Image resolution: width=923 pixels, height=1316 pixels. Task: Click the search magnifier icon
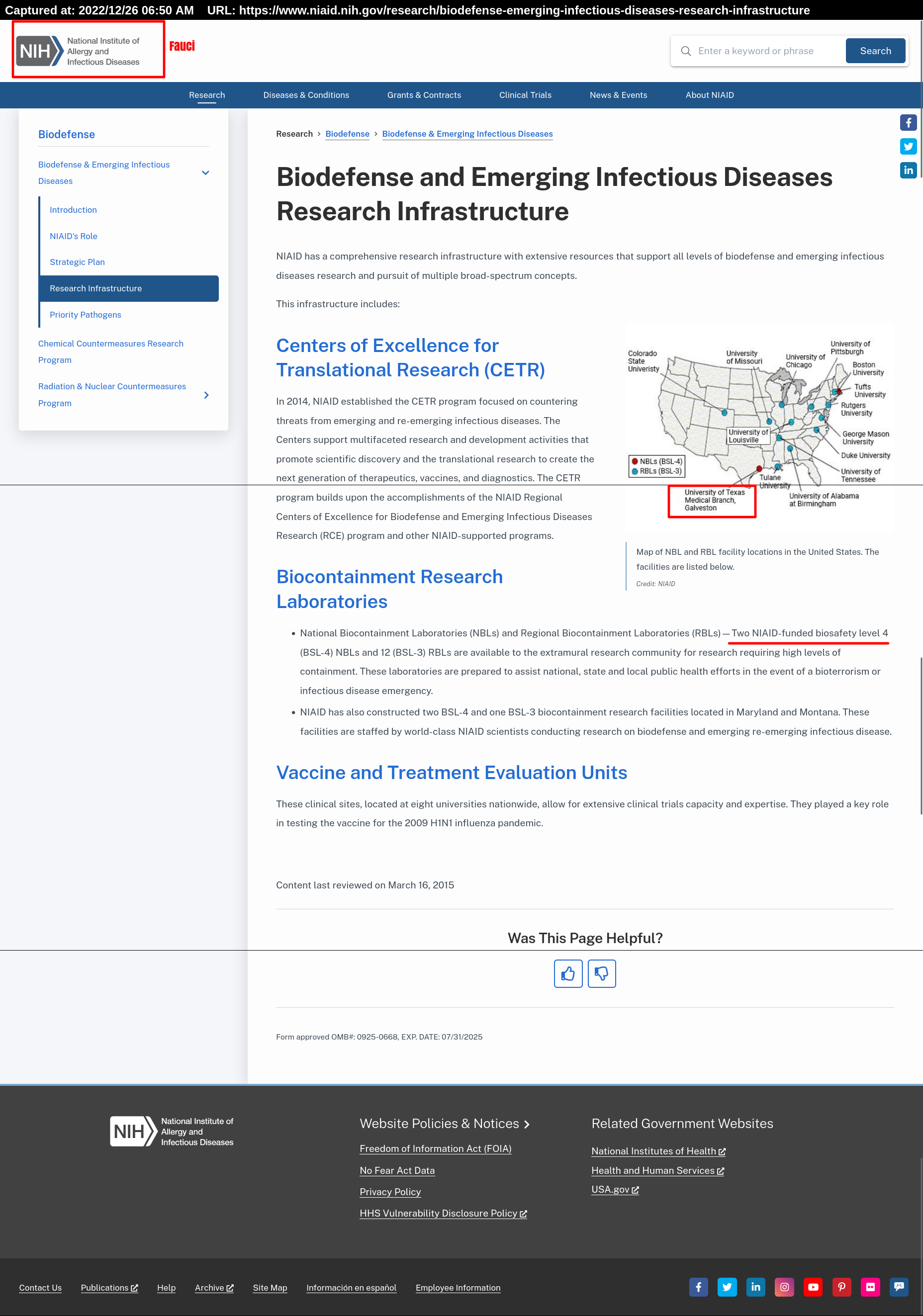(x=685, y=51)
